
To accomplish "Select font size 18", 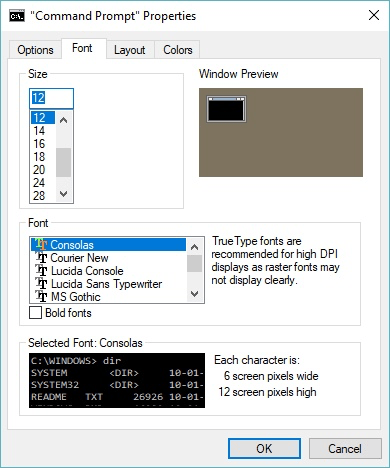I will pyautogui.click(x=43, y=157).
